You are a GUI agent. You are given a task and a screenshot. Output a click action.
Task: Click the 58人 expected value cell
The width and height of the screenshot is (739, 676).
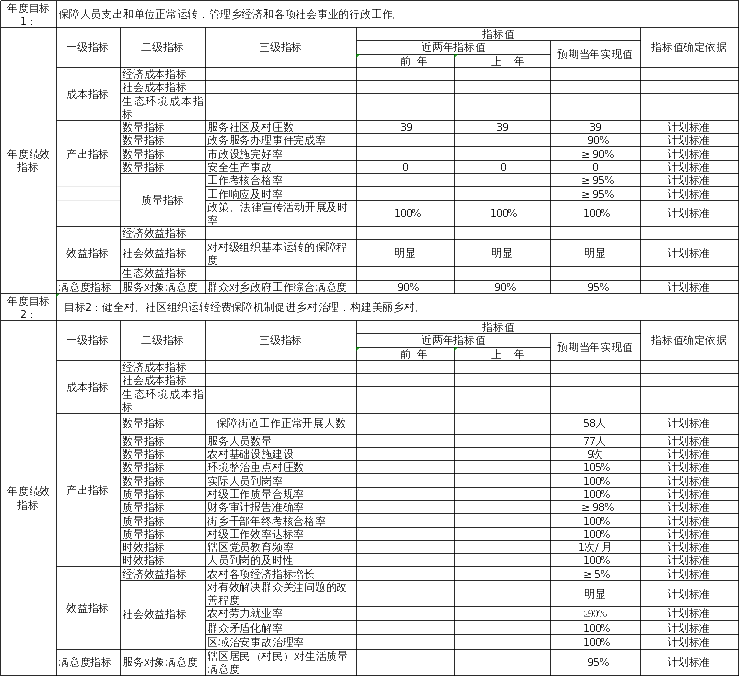pyautogui.click(x=596, y=424)
